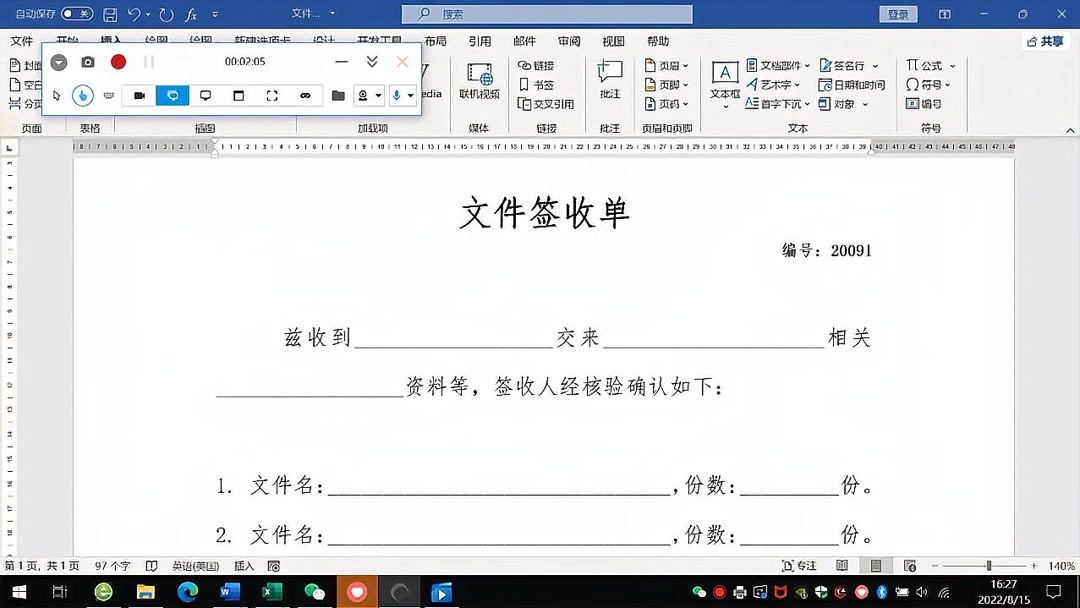
Task: Click 共享 to share the document
Action: pos(1046,41)
